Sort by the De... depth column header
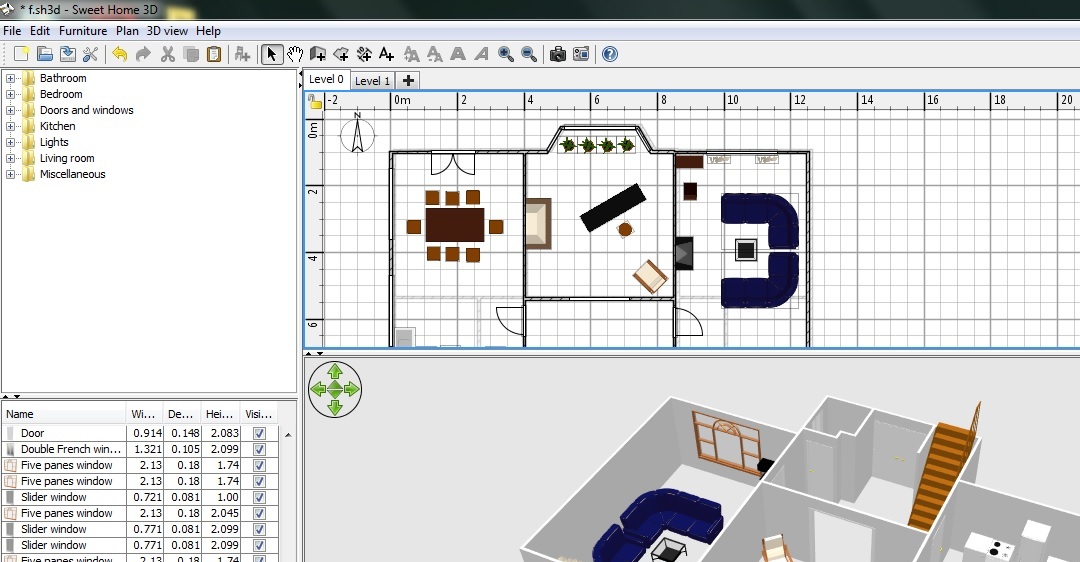This screenshot has width=1080, height=562. (x=183, y=414)
